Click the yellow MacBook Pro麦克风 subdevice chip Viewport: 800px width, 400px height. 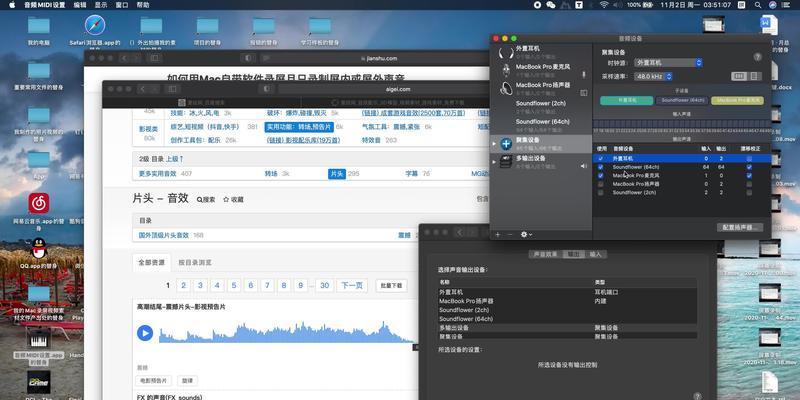click(x=737, y=101)
